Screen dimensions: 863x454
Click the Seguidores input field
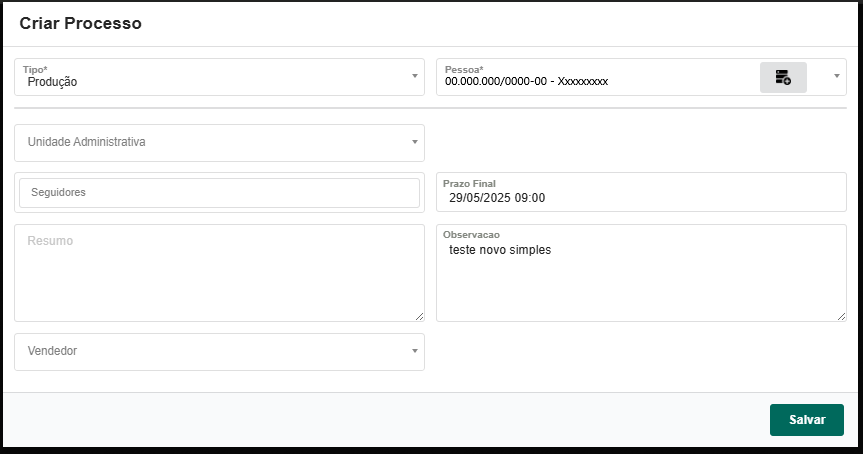219,192
